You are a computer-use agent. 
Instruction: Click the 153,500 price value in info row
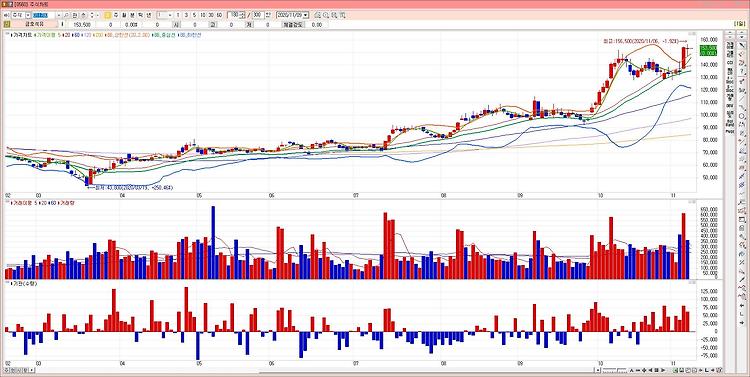click(82, 24)
